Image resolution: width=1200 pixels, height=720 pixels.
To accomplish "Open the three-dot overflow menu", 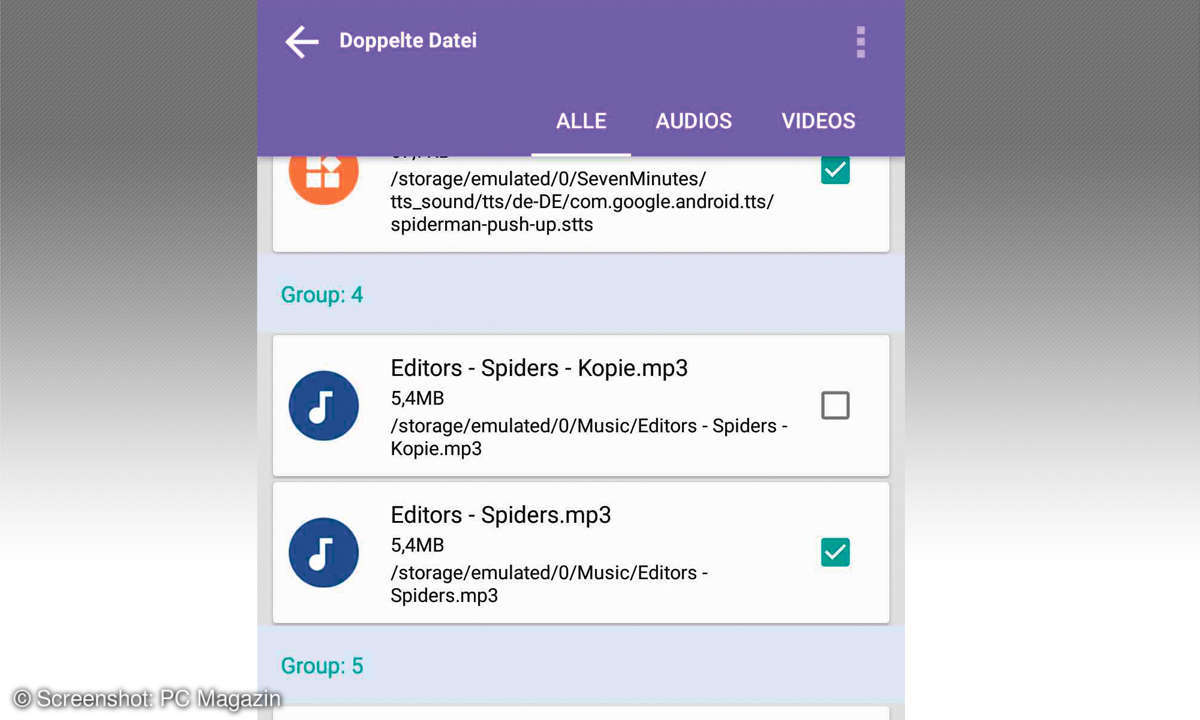I will point(860,42).
